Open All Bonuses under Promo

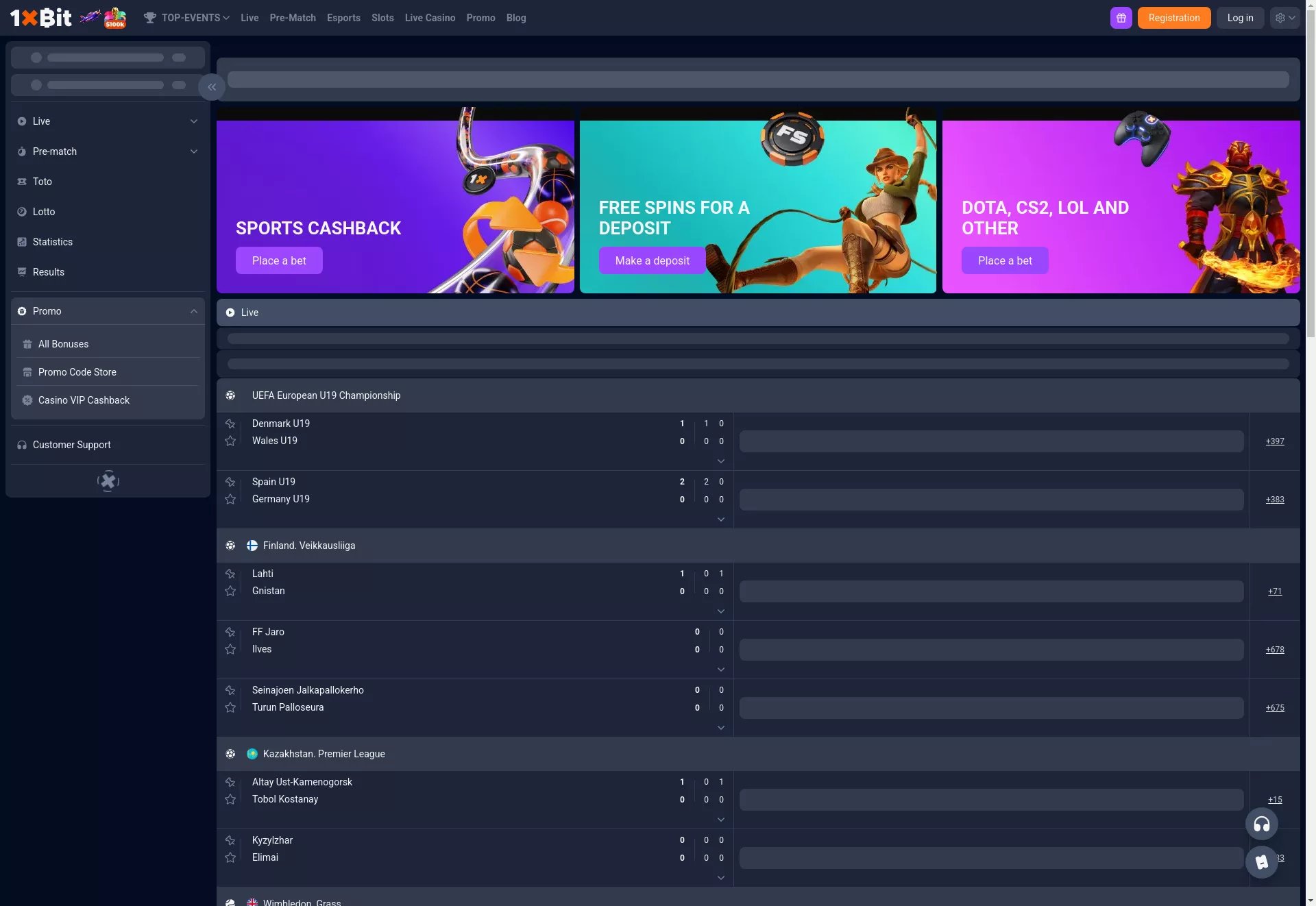point(108,344)
